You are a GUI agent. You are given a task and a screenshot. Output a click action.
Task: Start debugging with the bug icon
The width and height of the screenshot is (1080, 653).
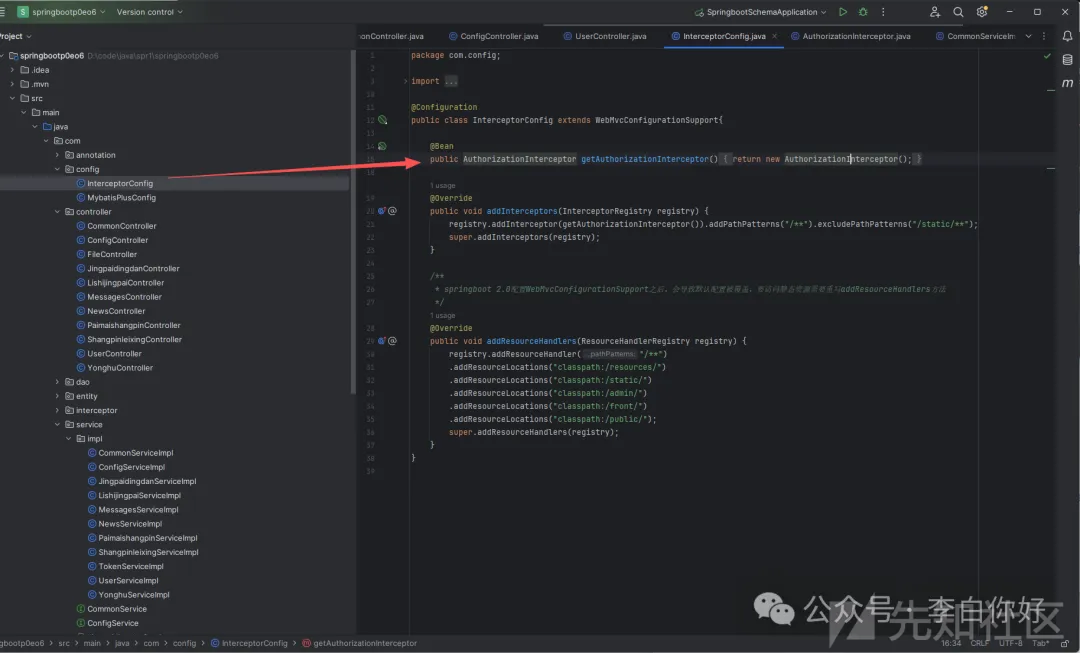click(x=863, y=12)
